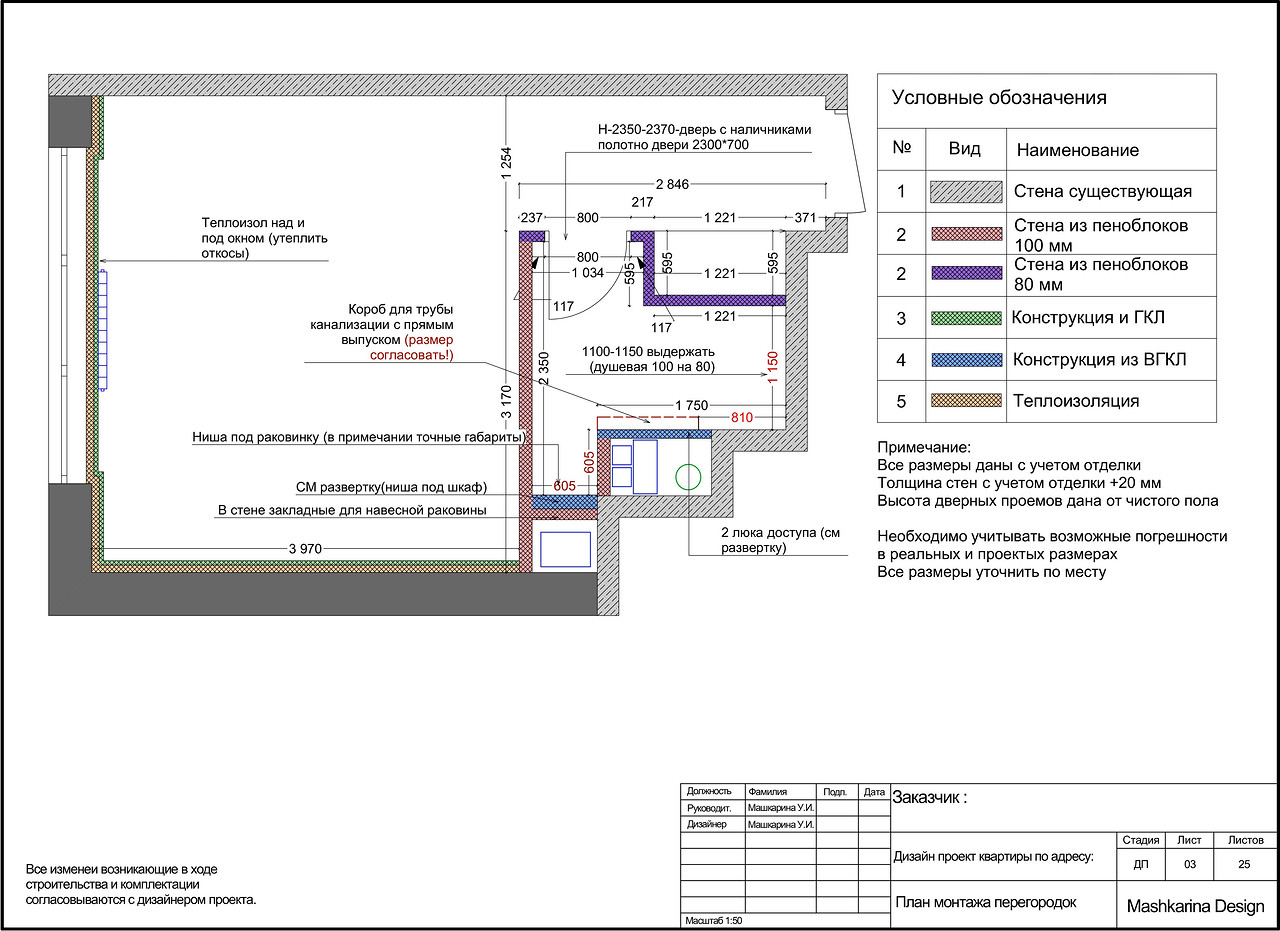Click the '3 970' room width dimension
The width and height of the screenshot is (1280, 931).
307,549
